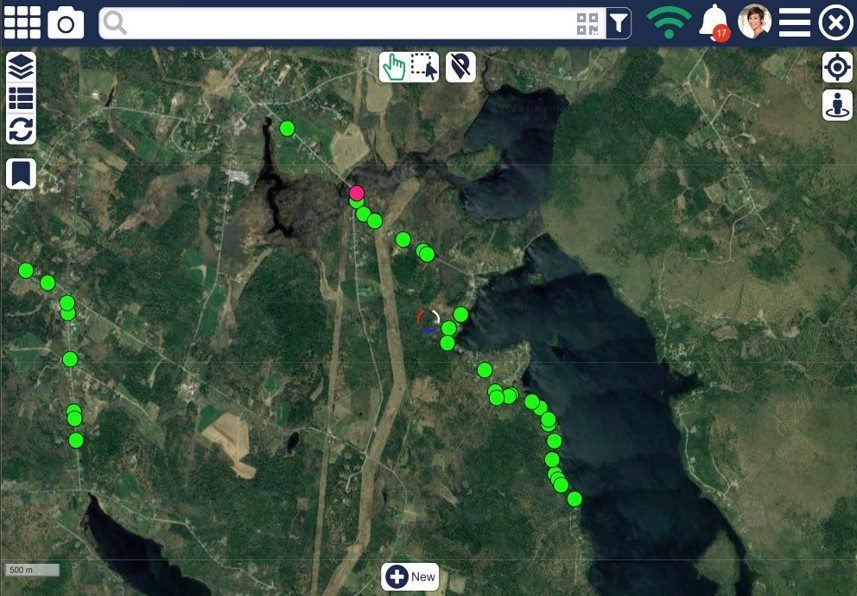Refresh the map data
Viewport: 857px width, 596px height.
click(x=21, y=129)
